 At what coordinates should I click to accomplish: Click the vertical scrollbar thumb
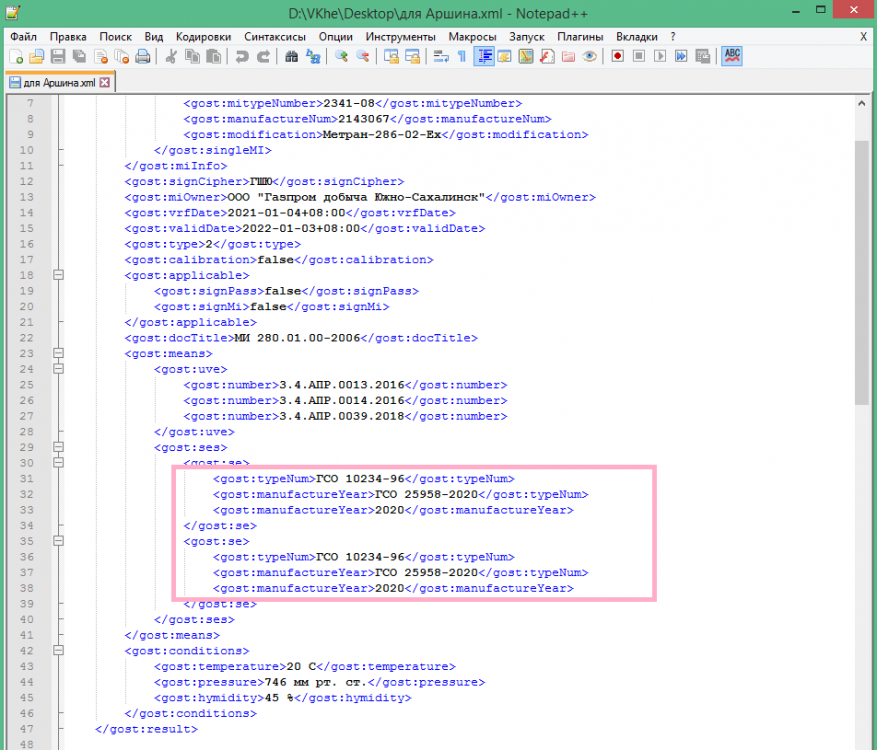point(862,270)
